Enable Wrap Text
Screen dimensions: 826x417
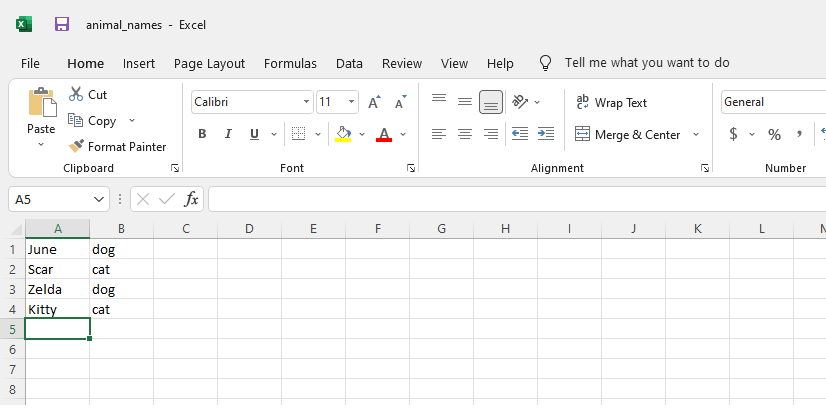611,102
